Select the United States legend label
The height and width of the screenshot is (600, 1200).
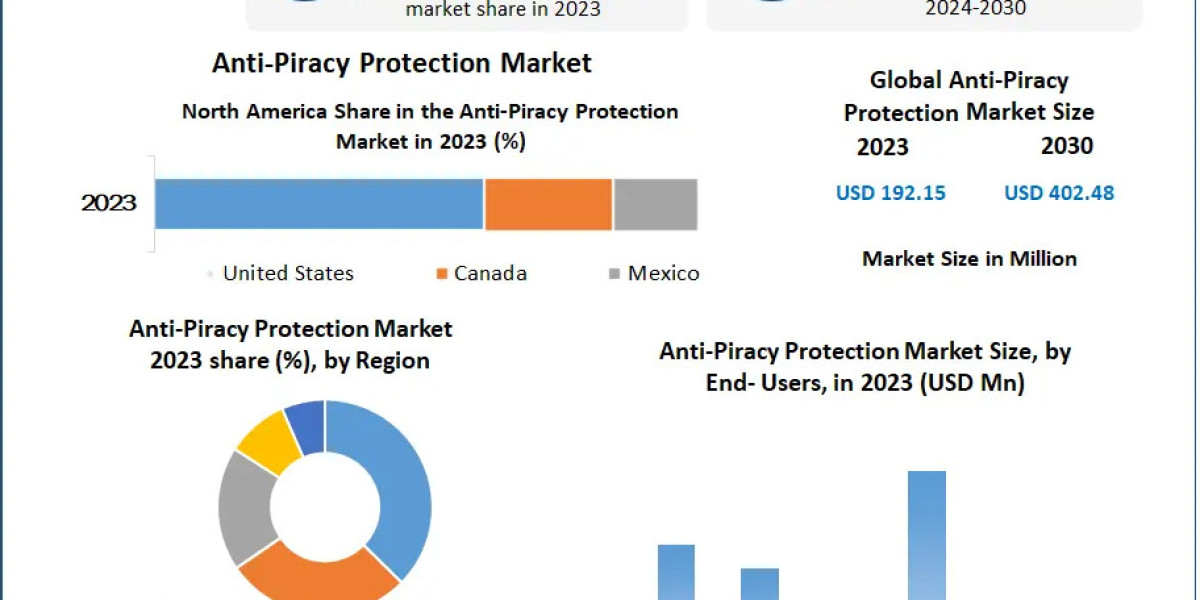(x=288, y=273)
